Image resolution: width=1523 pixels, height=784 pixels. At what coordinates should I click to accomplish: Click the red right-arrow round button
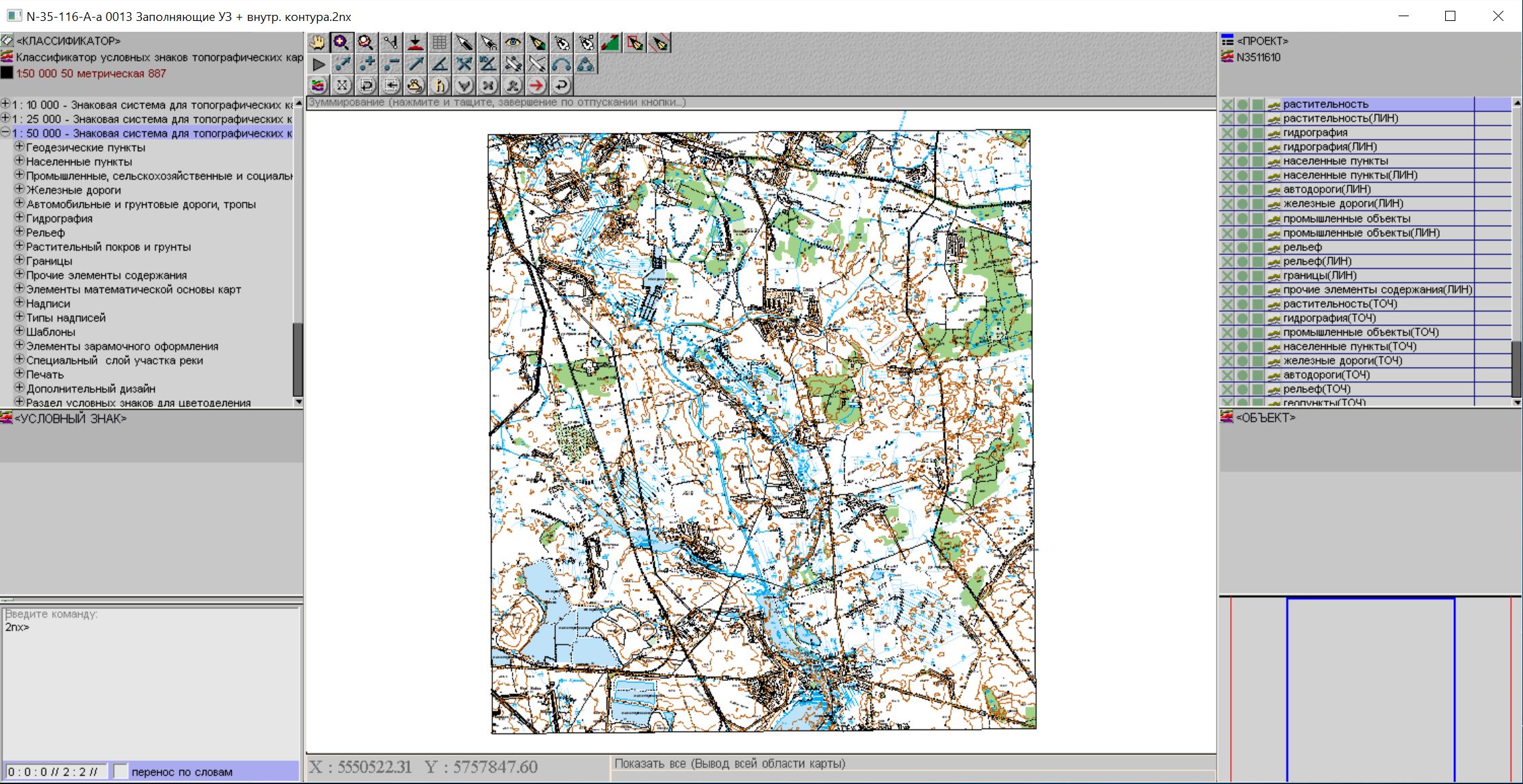click(x=537, y=86)
